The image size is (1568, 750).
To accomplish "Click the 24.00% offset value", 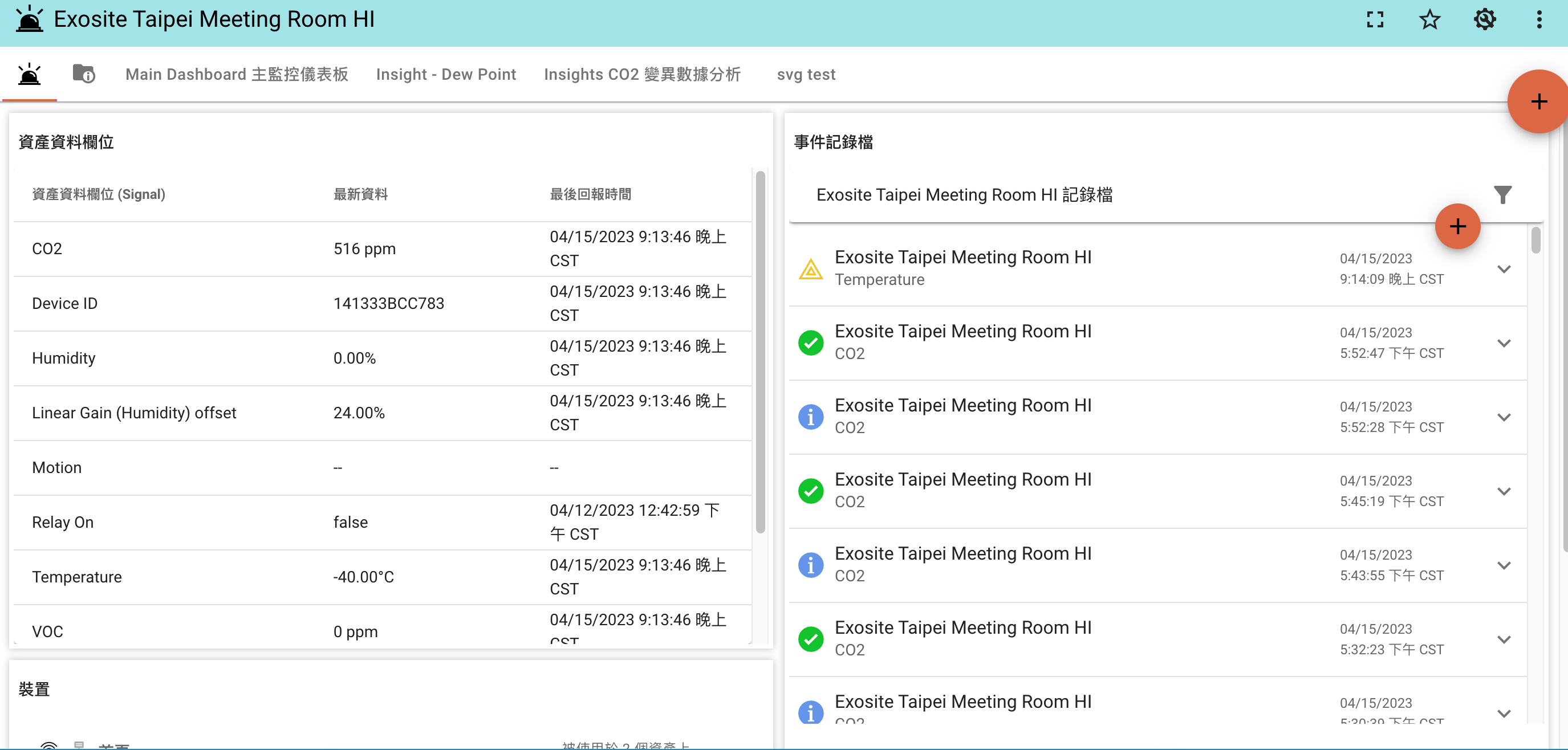I will tap(359, 413).
